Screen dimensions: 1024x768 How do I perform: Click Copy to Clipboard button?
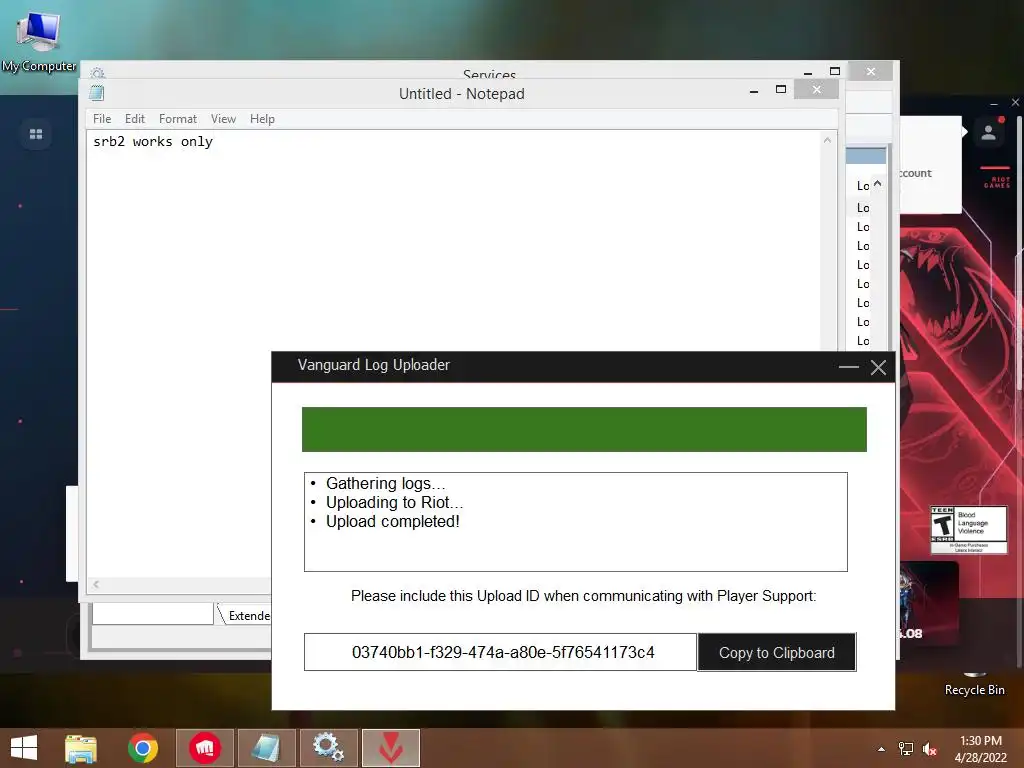(776, 652)
